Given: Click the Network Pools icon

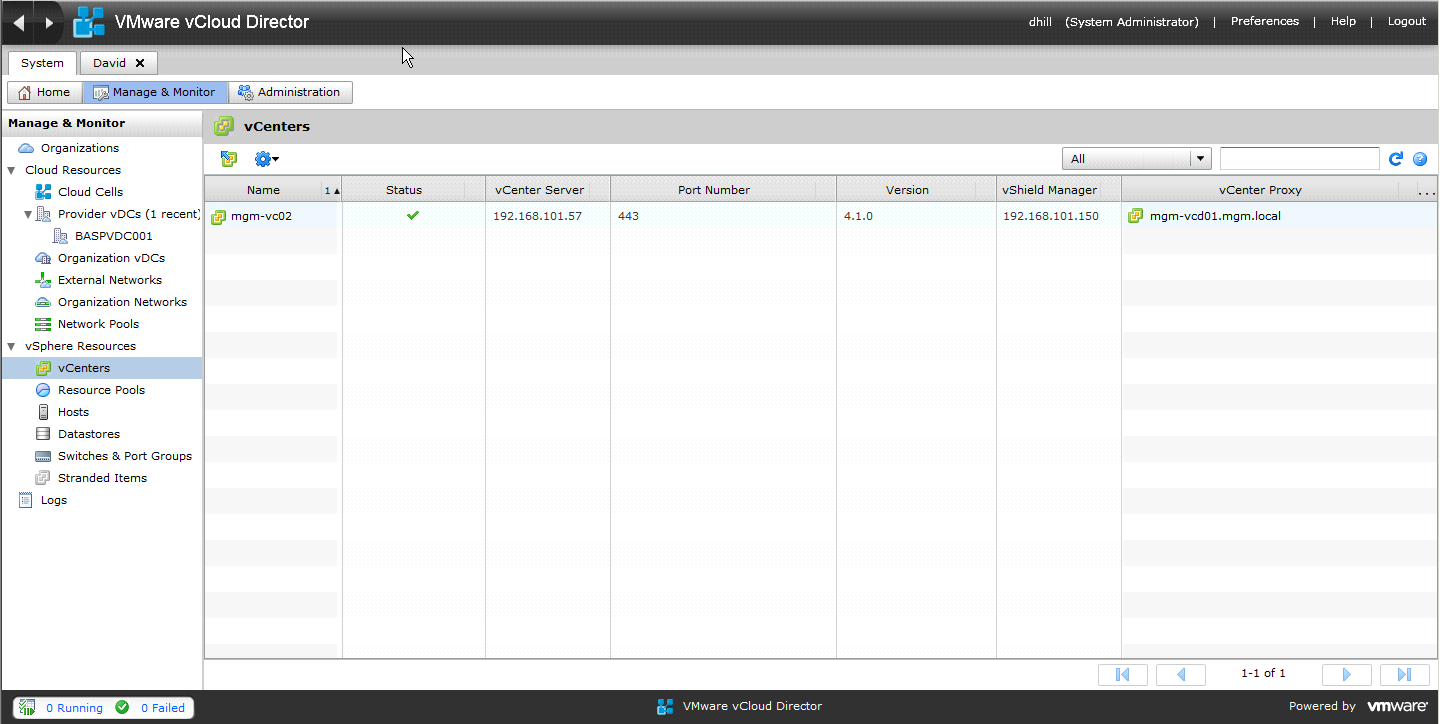Looking at the screenshot, I should coord(43,324).
